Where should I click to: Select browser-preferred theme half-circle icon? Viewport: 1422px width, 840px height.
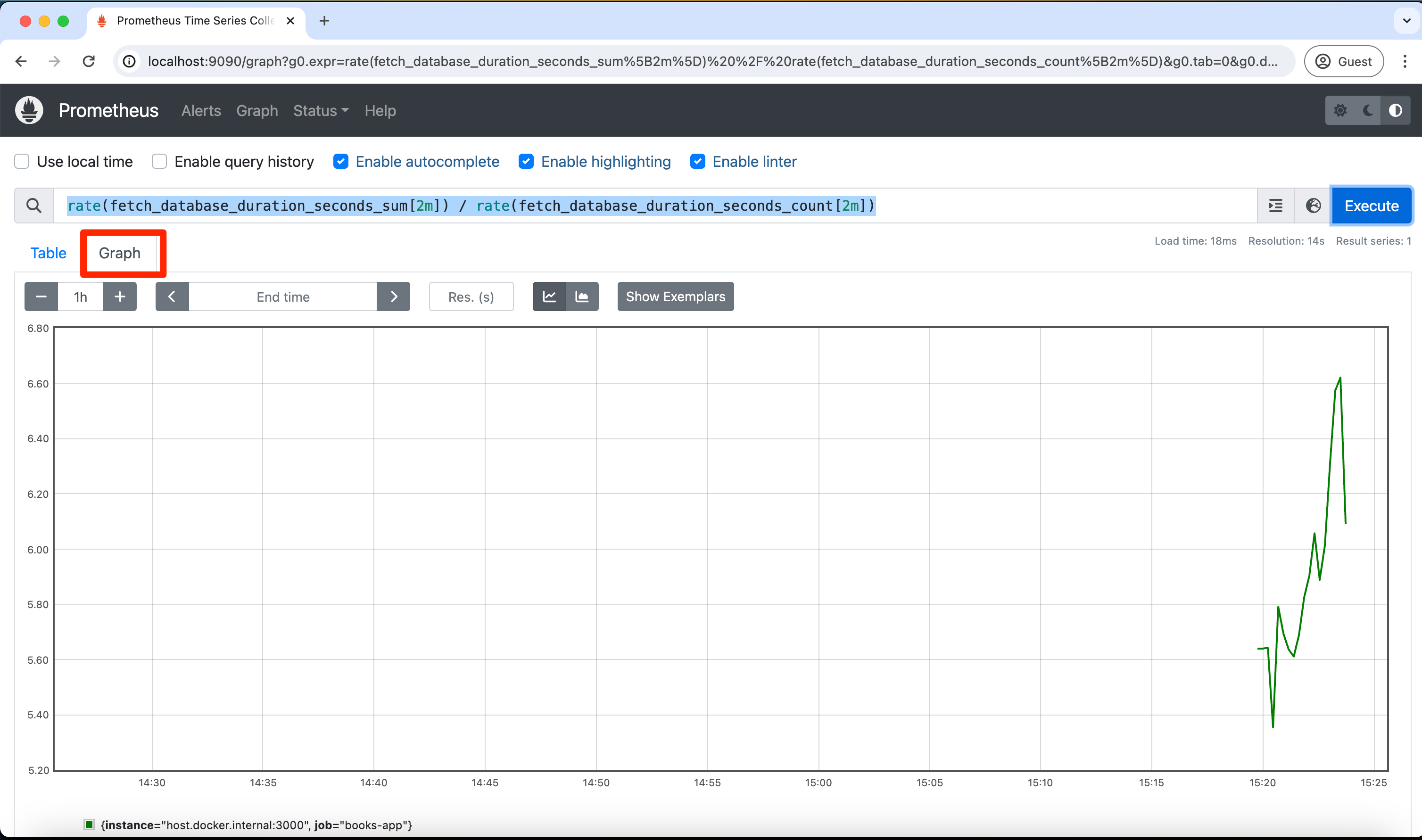pyautogui.click(x=1396, y=110)
